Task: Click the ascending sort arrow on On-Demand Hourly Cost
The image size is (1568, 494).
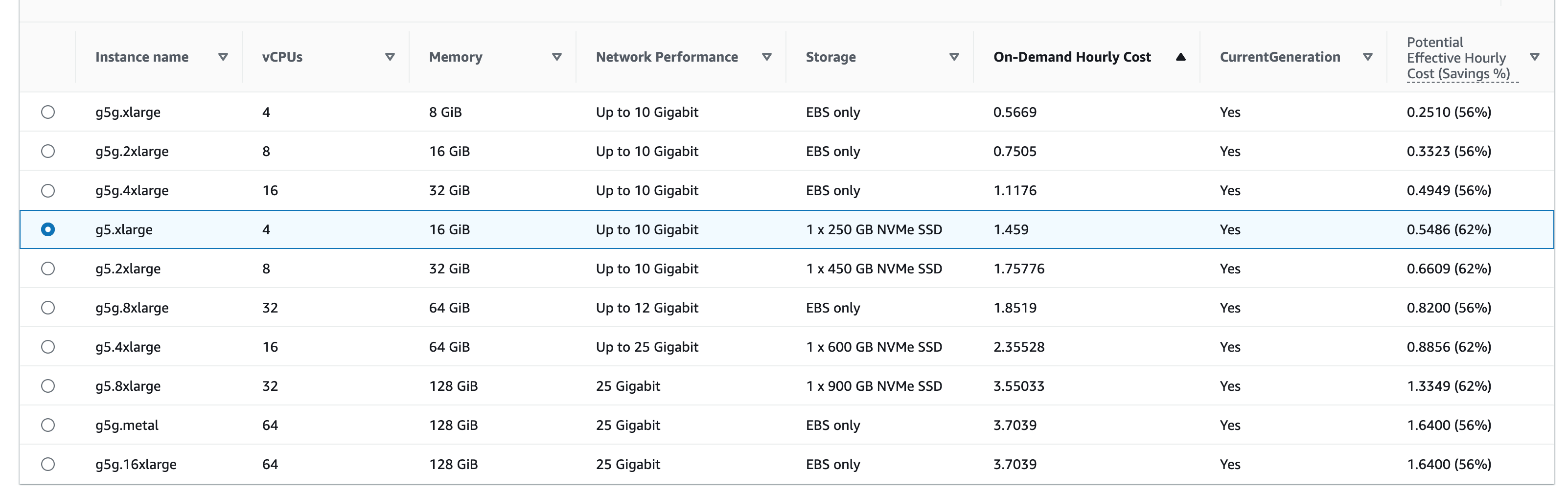Action: point(1180,57)
